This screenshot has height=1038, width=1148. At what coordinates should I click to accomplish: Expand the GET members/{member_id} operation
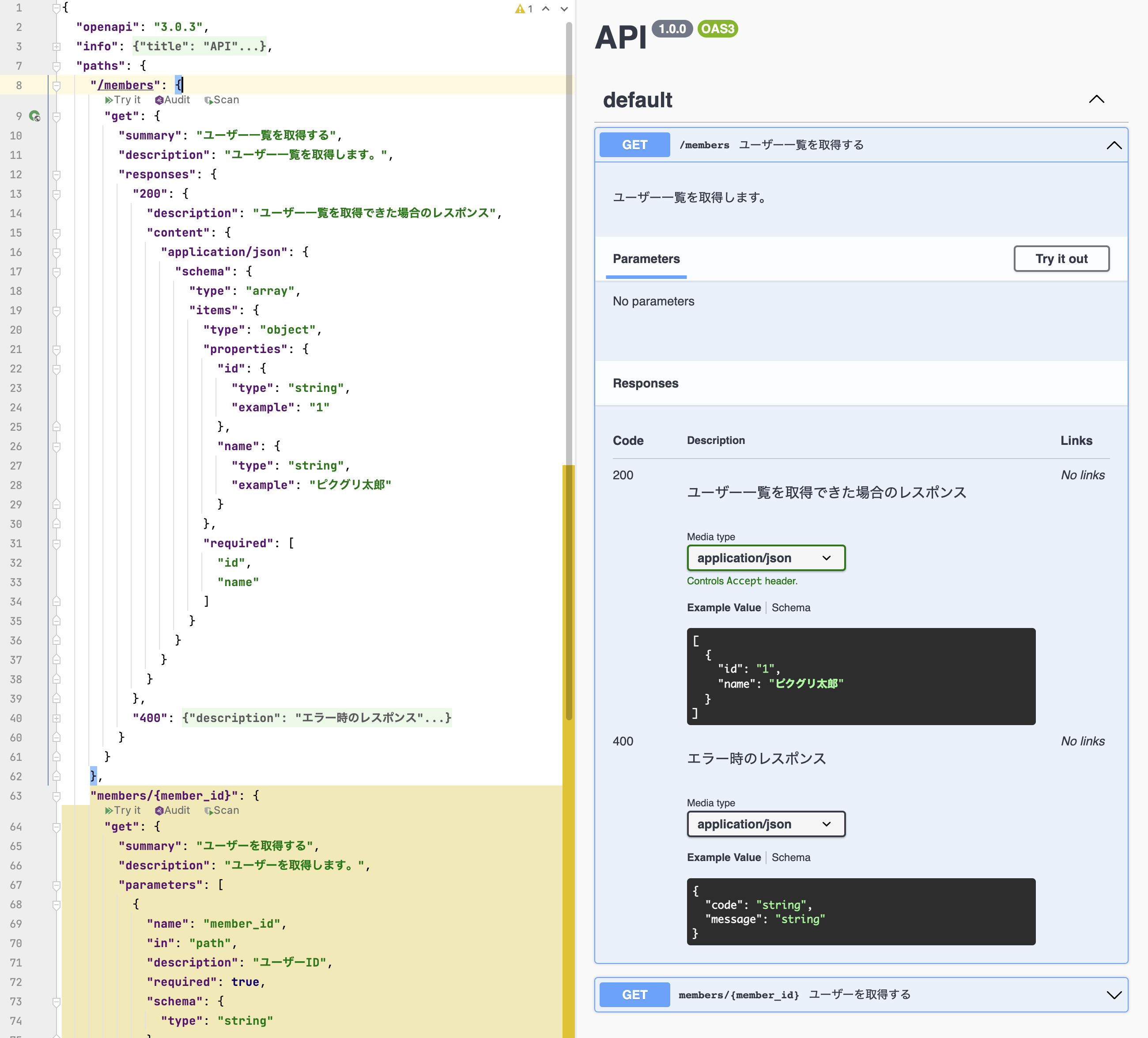(x=1114, y=995)
